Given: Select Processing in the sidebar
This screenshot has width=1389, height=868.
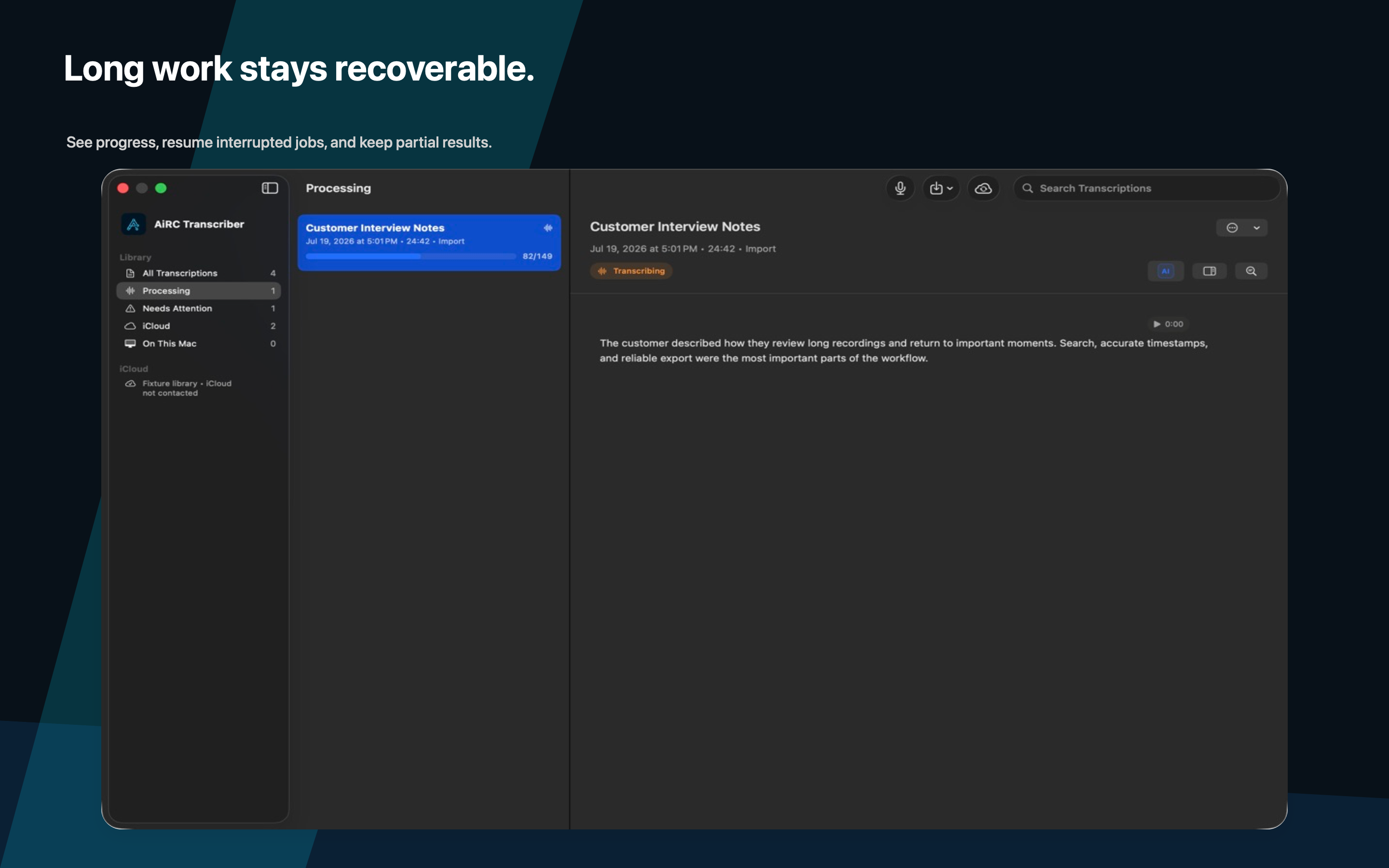Looking at the screenshot, I should click(x=199, y=291).
